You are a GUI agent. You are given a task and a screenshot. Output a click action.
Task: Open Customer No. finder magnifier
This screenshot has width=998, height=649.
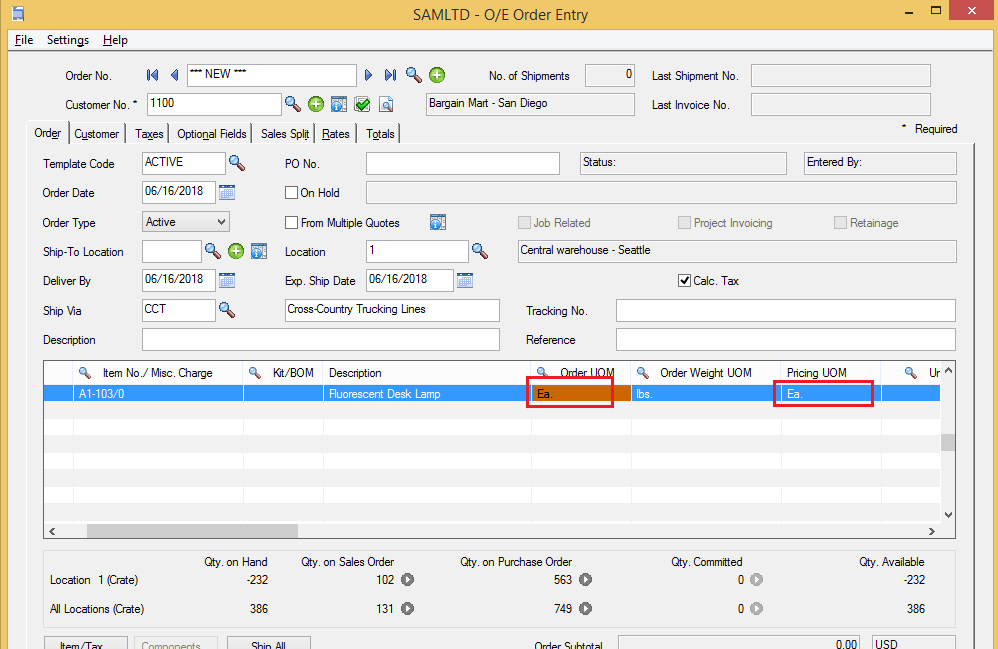point(293,104)
